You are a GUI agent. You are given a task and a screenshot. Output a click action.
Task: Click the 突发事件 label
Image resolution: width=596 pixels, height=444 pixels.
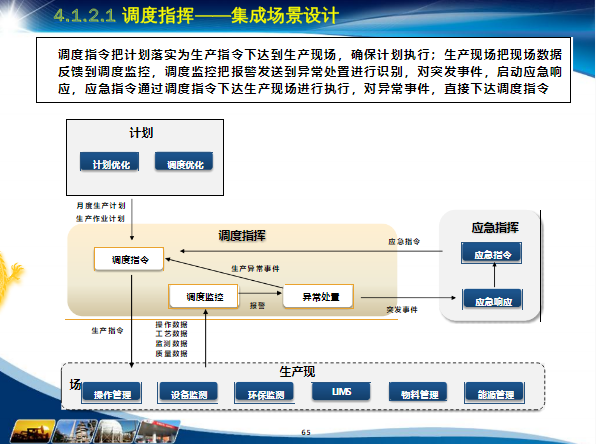[x=402, y=310]
